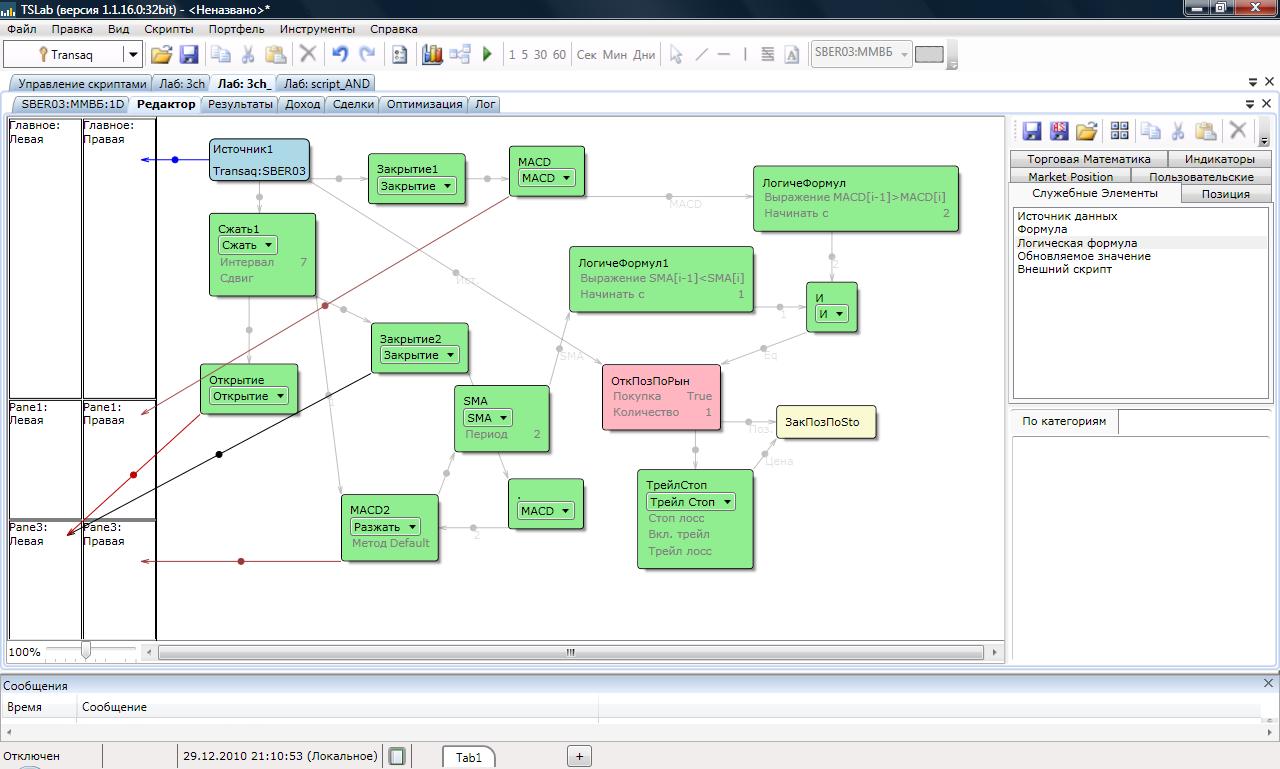Toggle the Мин timeframe button
1280x769 pixels.
[x=615, y=55]
